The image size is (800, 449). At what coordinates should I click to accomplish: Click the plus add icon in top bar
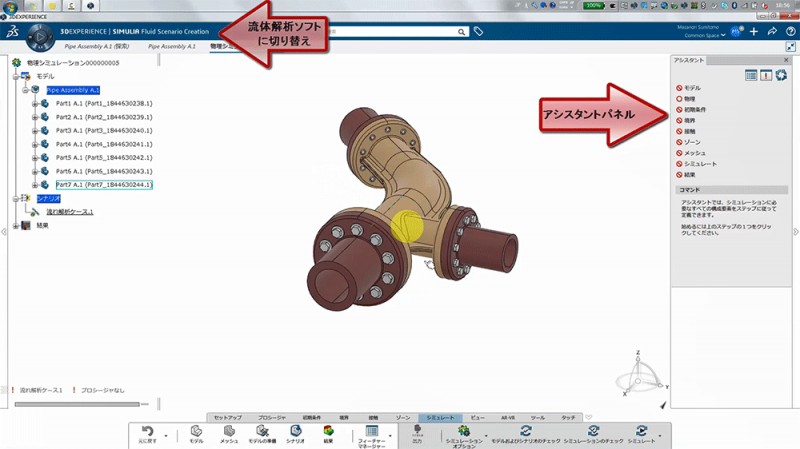tap(754, 32)
